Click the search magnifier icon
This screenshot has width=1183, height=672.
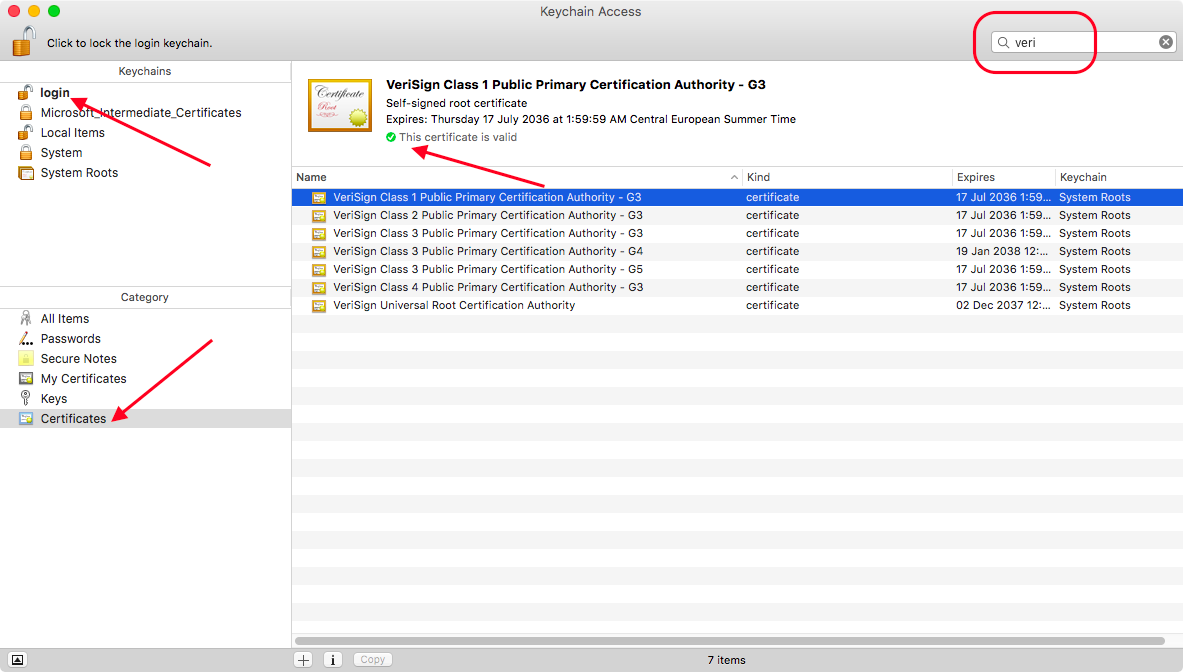1003,42
